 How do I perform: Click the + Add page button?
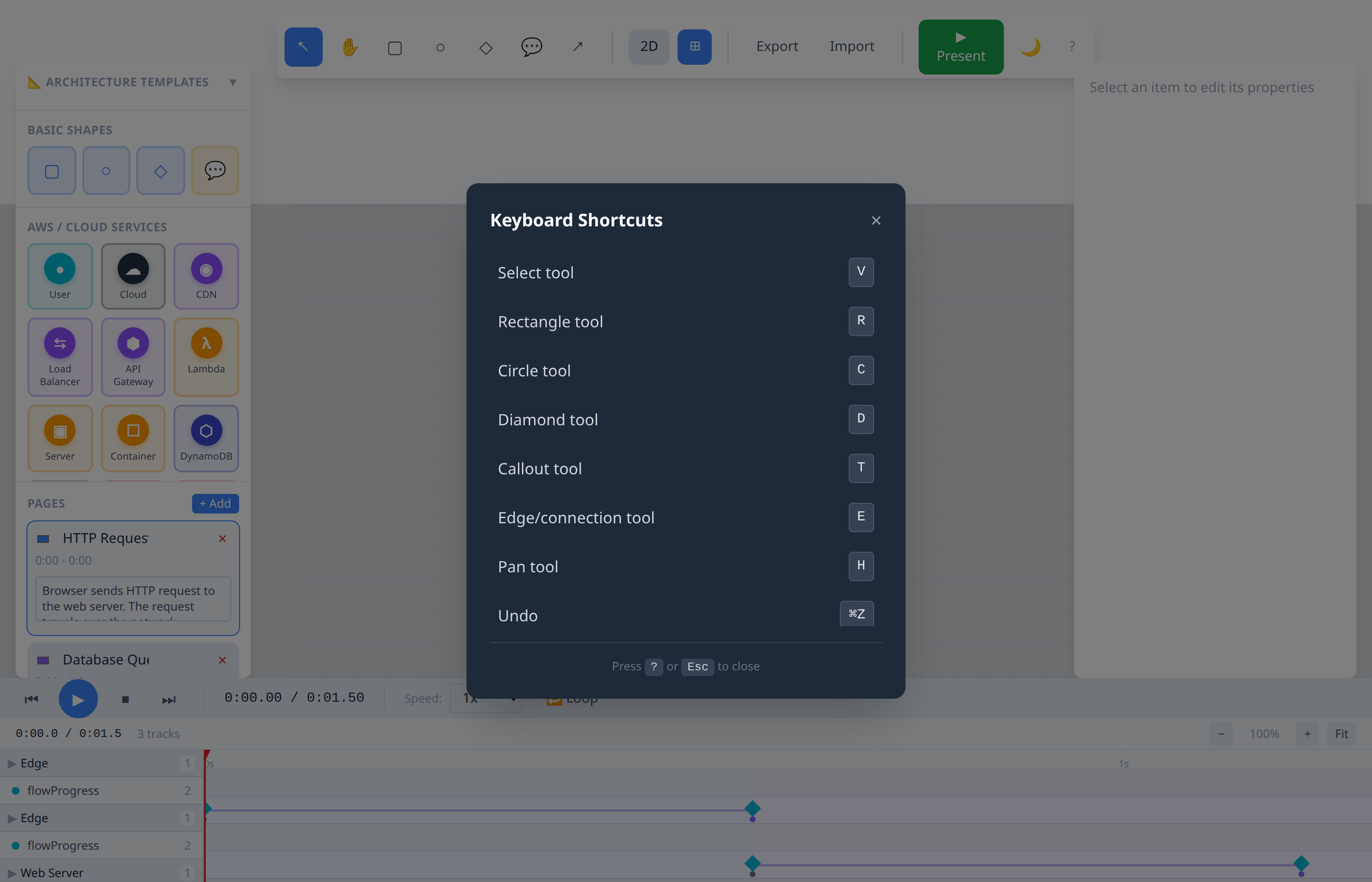click(x=215, y=503)
